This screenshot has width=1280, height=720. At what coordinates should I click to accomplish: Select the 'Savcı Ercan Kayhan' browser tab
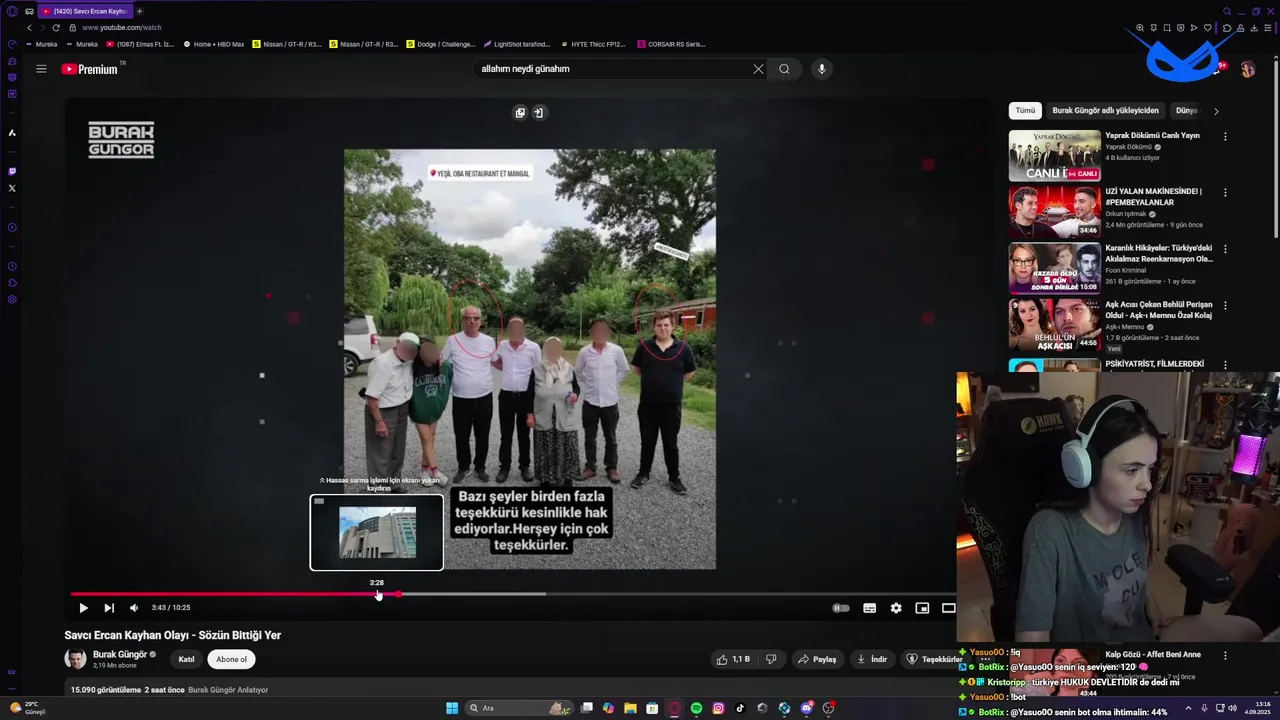pos(85,11)
